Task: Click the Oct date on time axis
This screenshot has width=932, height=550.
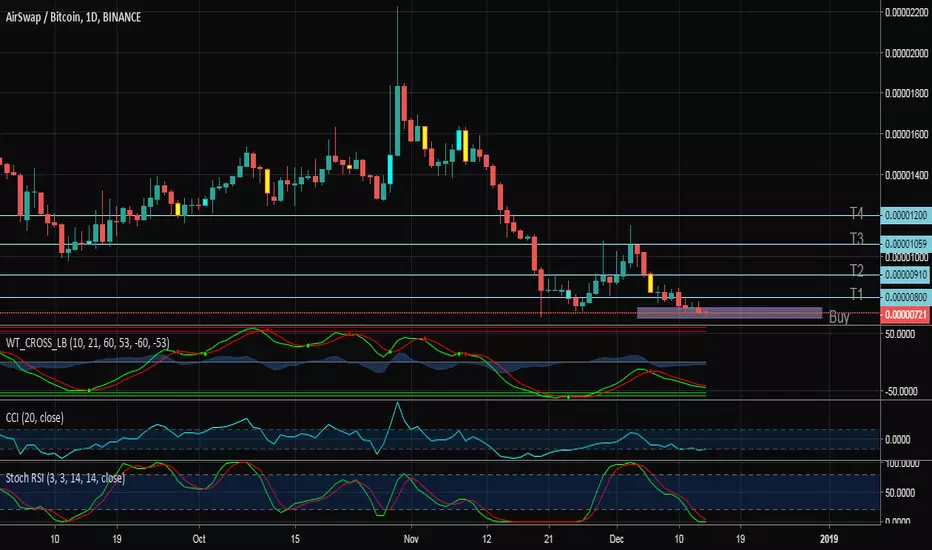Action: pyautogui.click(x=199, y=539)
